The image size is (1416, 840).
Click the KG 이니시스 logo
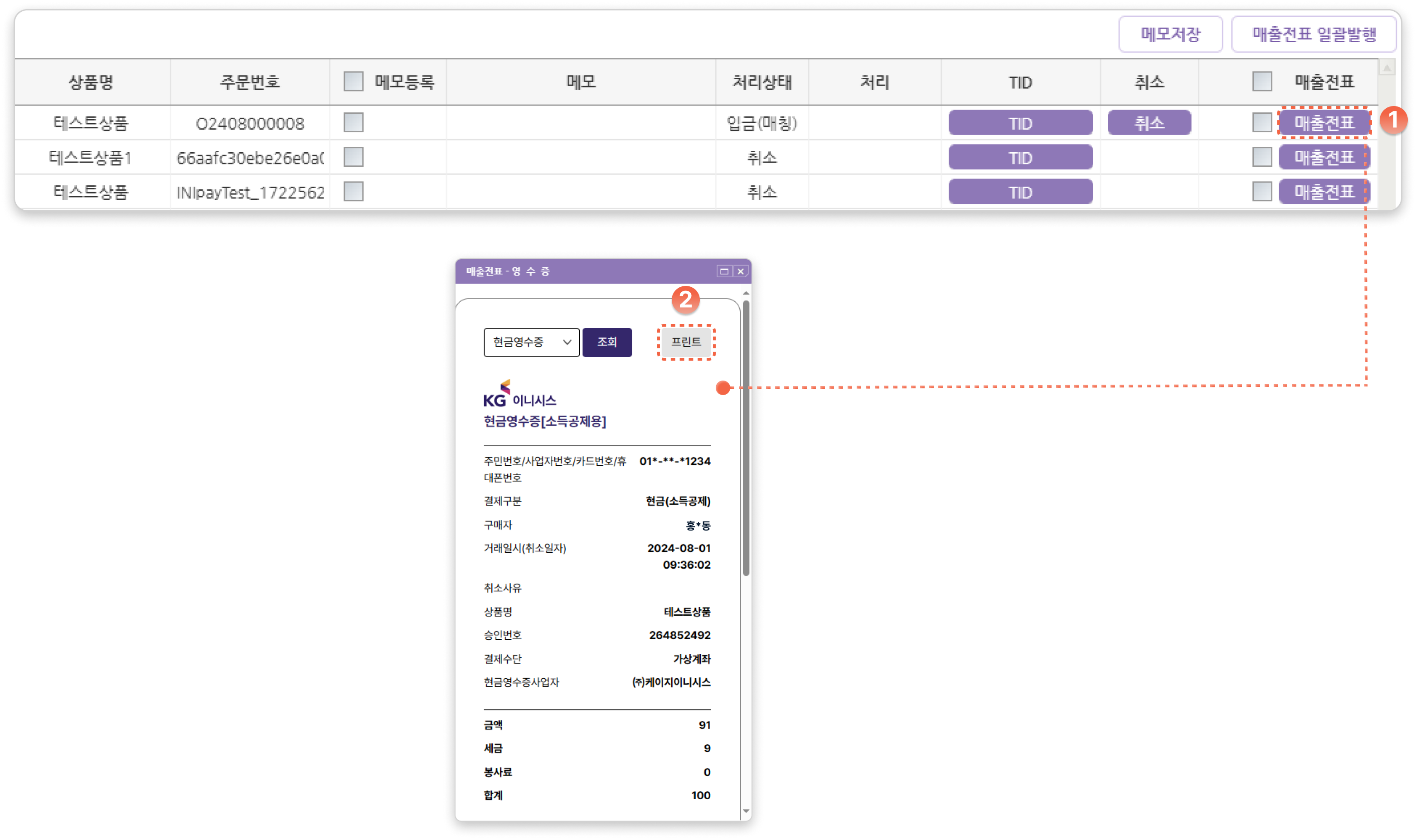click(519, 394)
